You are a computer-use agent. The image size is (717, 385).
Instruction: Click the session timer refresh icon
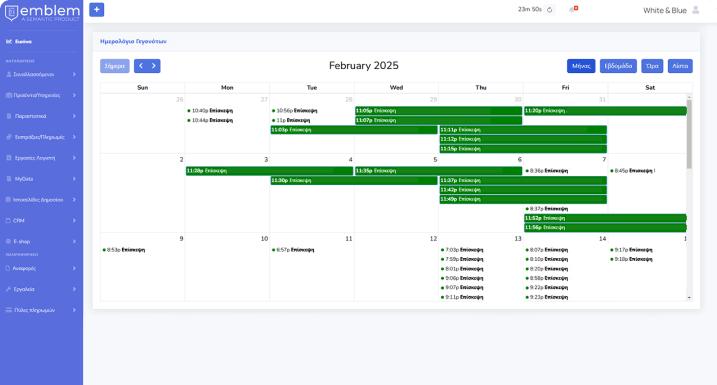click(550, 10)
